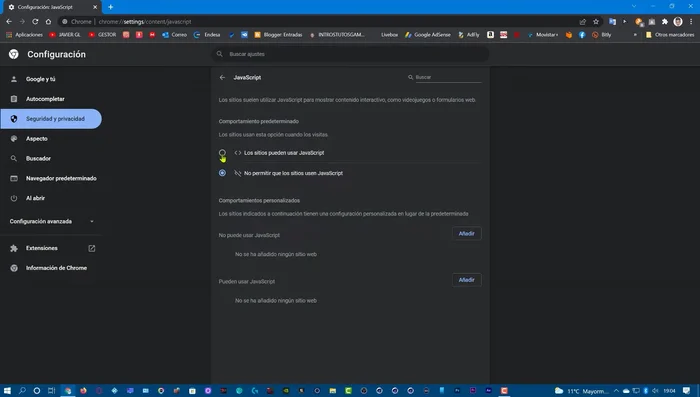The width and height of the screenshot is (700, 397).
Task: Click the Google y tú person icon
Action: point(14,79)
